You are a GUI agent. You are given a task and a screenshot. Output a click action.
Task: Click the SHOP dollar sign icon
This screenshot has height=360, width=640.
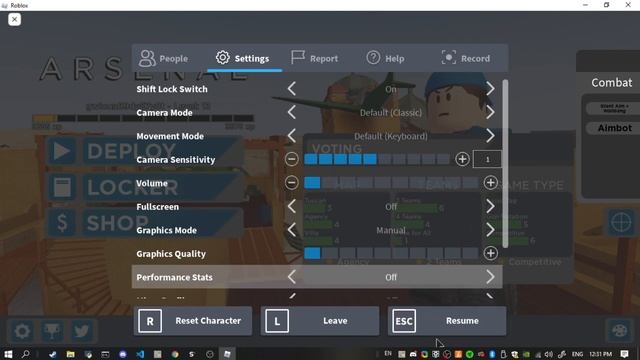pos(61,223)
